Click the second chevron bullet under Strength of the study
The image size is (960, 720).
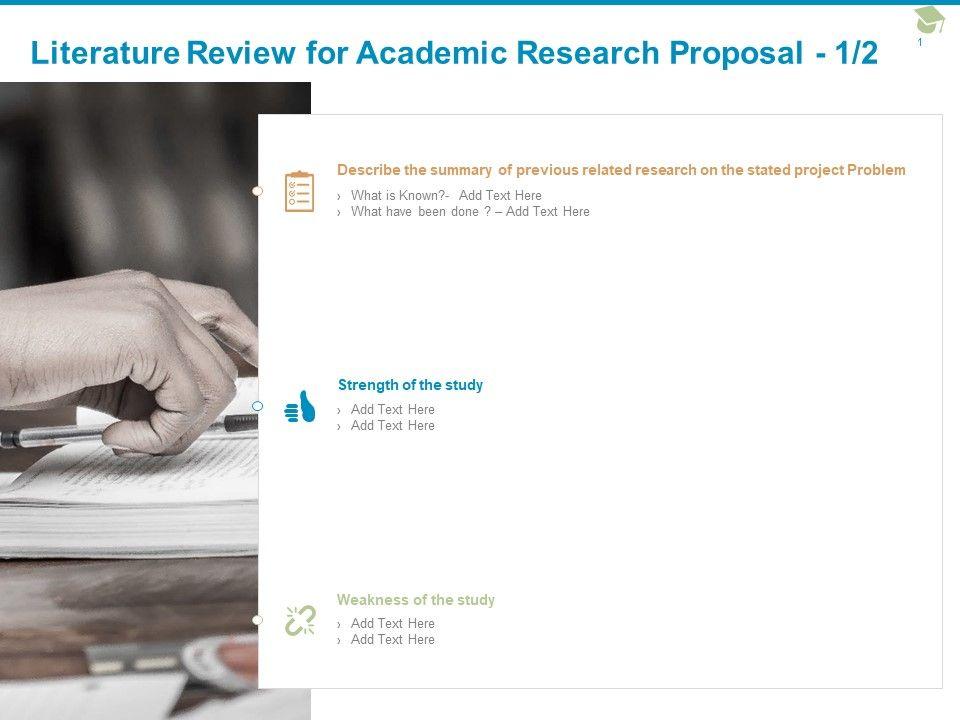pos(340,426)
